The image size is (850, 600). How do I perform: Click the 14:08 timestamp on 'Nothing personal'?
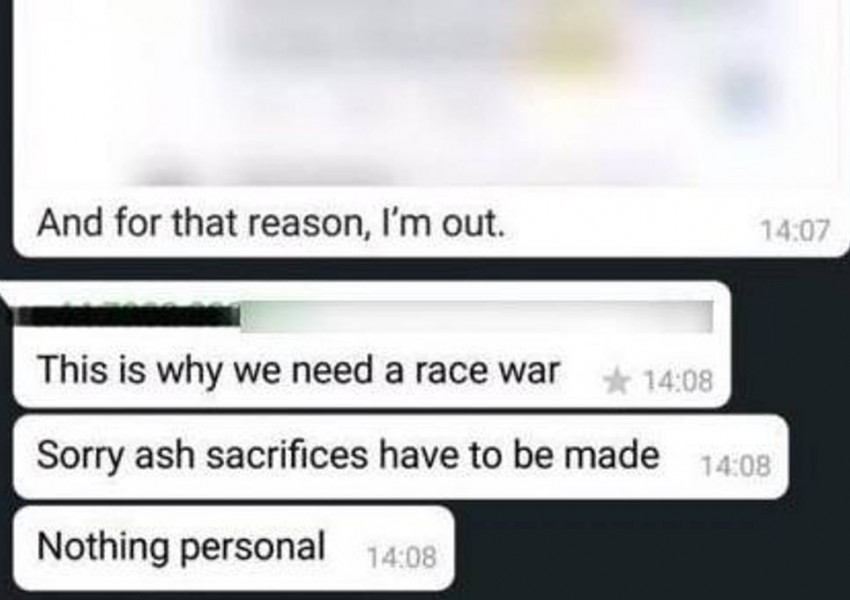(x=401, y=557)
